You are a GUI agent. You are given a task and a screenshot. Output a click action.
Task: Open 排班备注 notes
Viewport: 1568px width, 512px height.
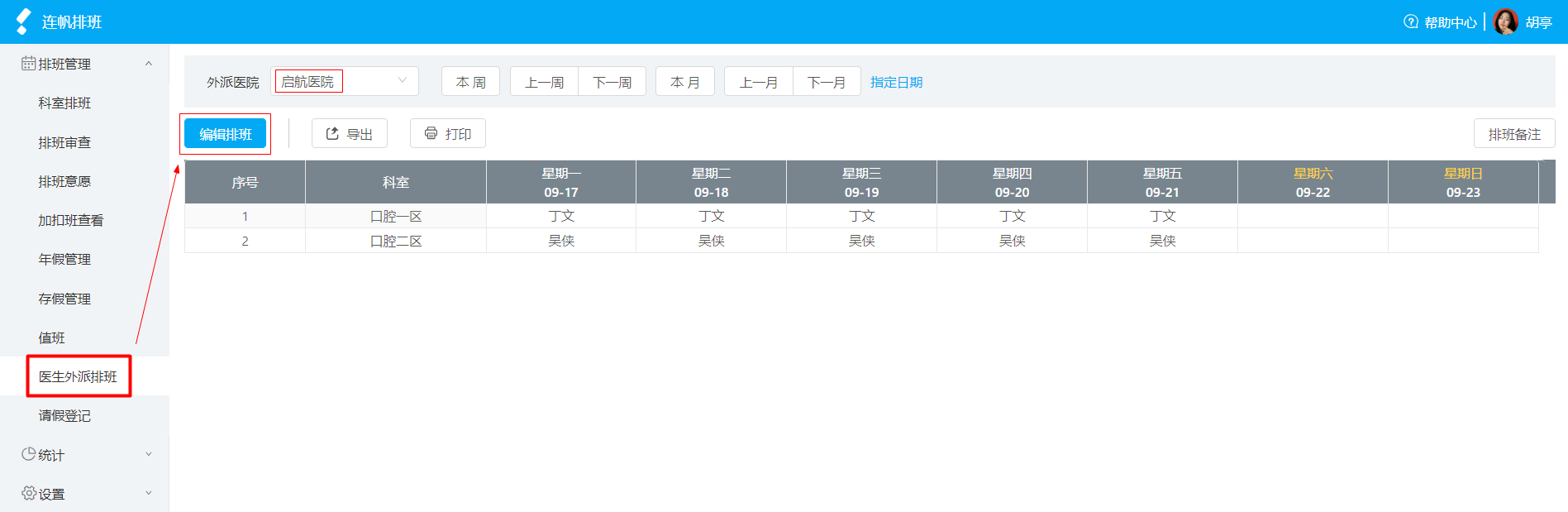click(x=1514, y=134)
